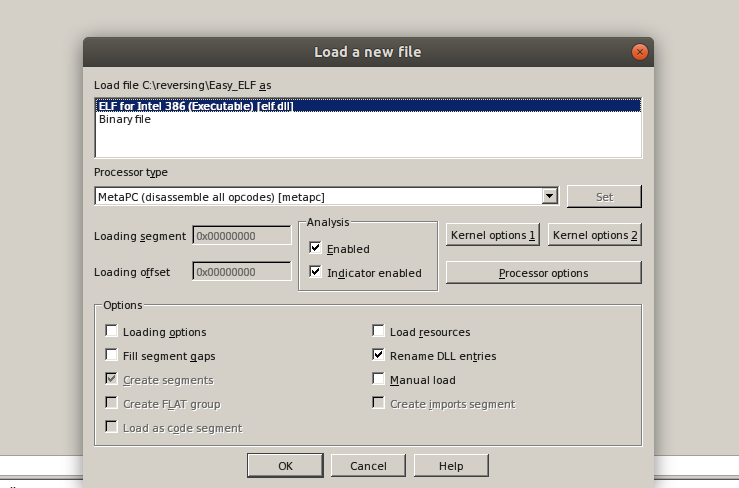Select ELF for Intel 386 loader entry

tap(195, 106)
